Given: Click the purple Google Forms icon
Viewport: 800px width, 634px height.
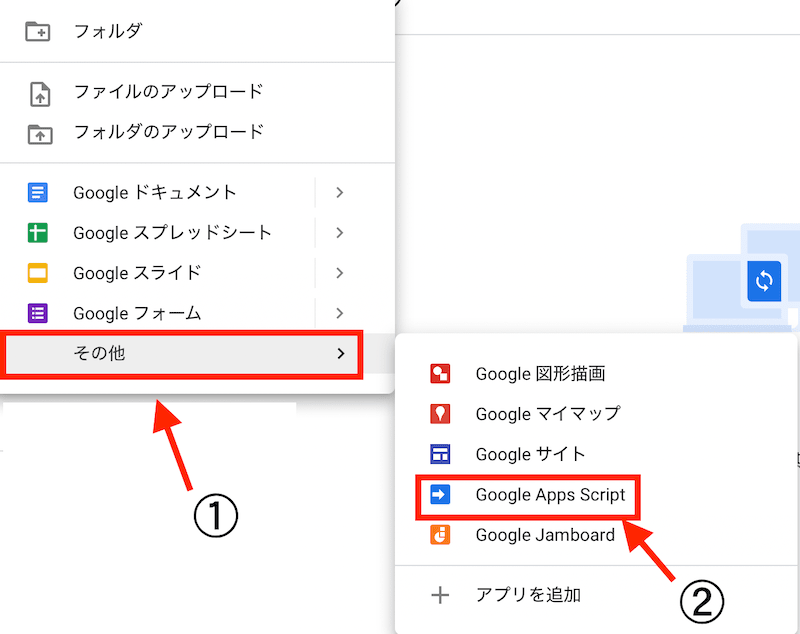Looking at the screenshot, I should [38, 313].
